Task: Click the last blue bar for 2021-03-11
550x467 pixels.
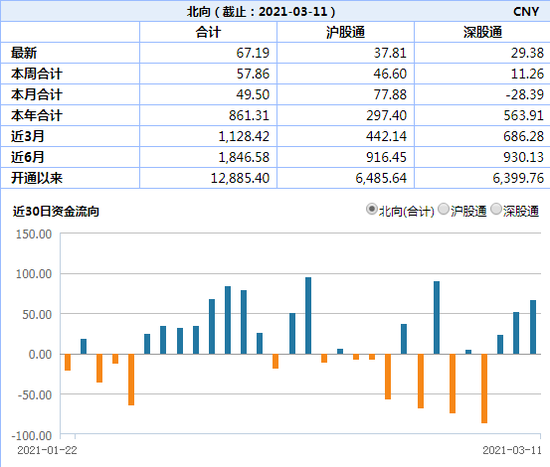Action: [533, 327]
